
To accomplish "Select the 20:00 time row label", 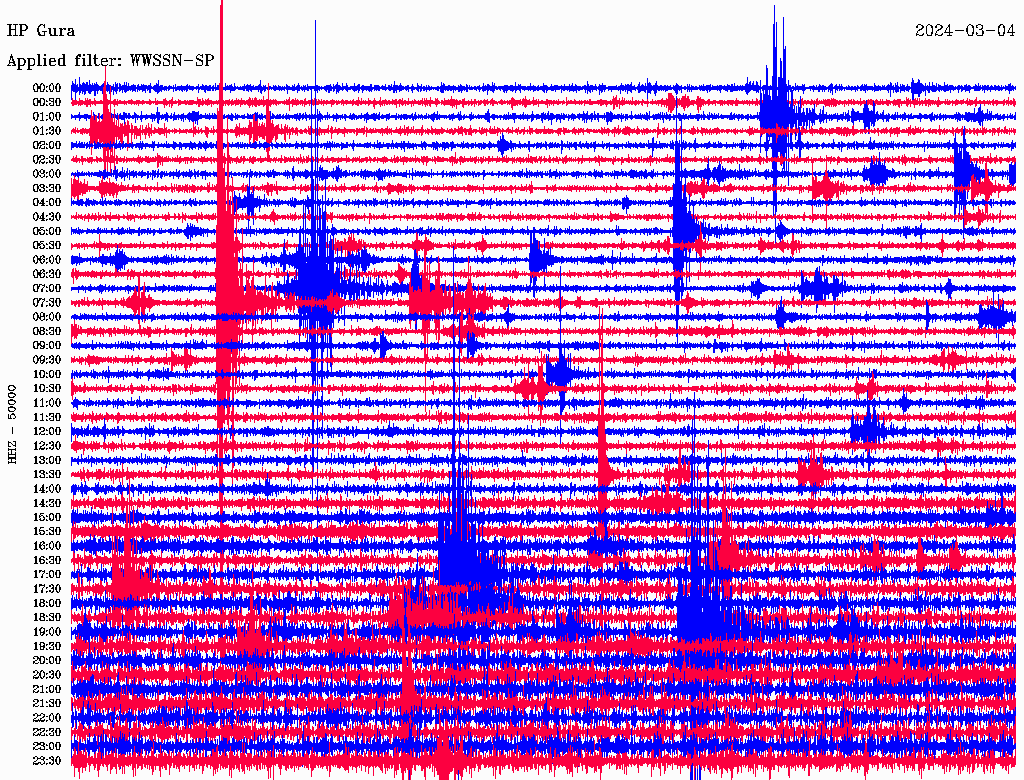I will click(x=46, y=661).
